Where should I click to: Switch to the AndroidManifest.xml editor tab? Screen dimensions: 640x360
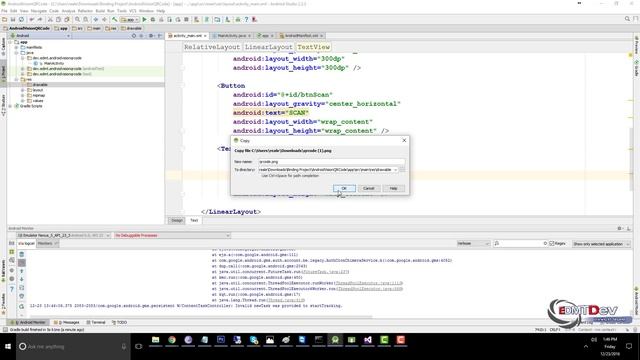[301, 36]
